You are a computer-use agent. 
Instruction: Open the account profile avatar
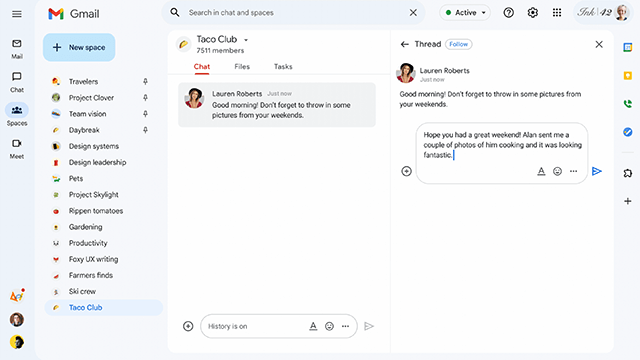point(622,13)
